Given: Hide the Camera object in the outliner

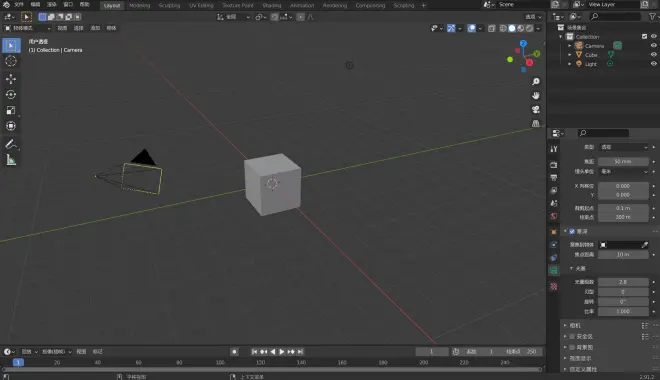Looking at the screenshot, I should [653, 45].
